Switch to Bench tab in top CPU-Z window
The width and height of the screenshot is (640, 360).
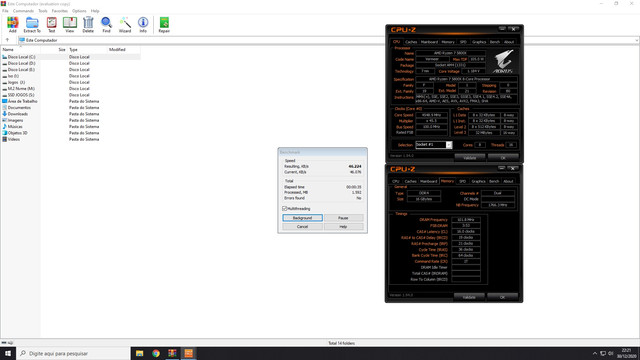[494, 42]
